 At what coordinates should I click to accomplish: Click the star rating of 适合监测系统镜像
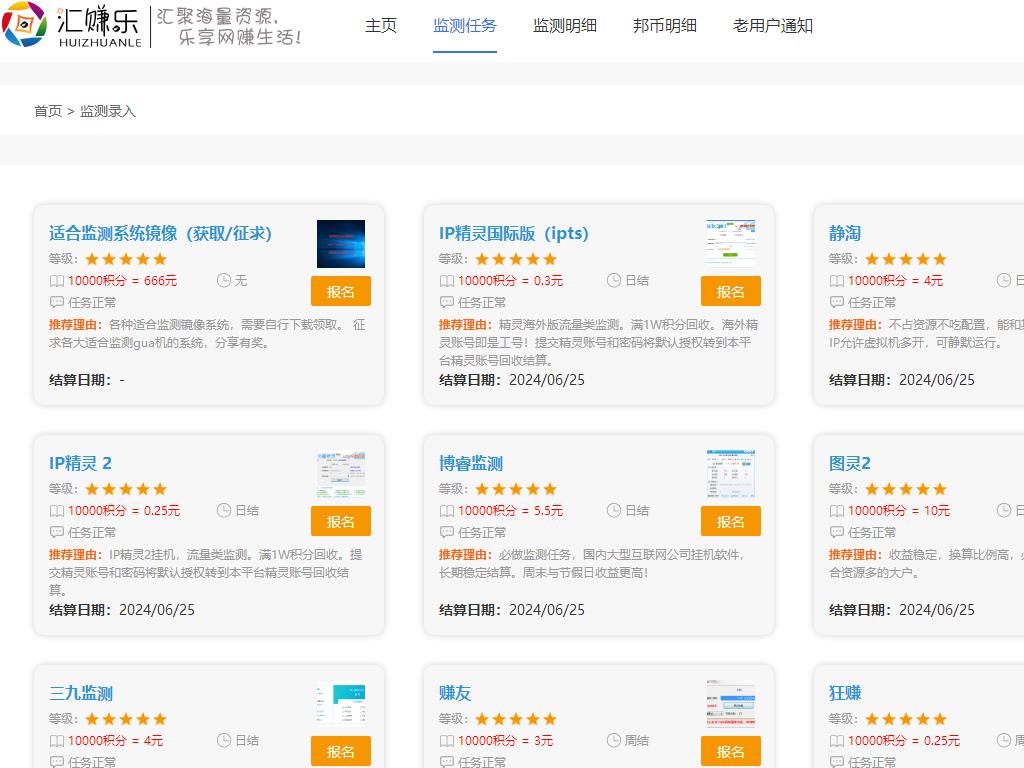[126, 259]
